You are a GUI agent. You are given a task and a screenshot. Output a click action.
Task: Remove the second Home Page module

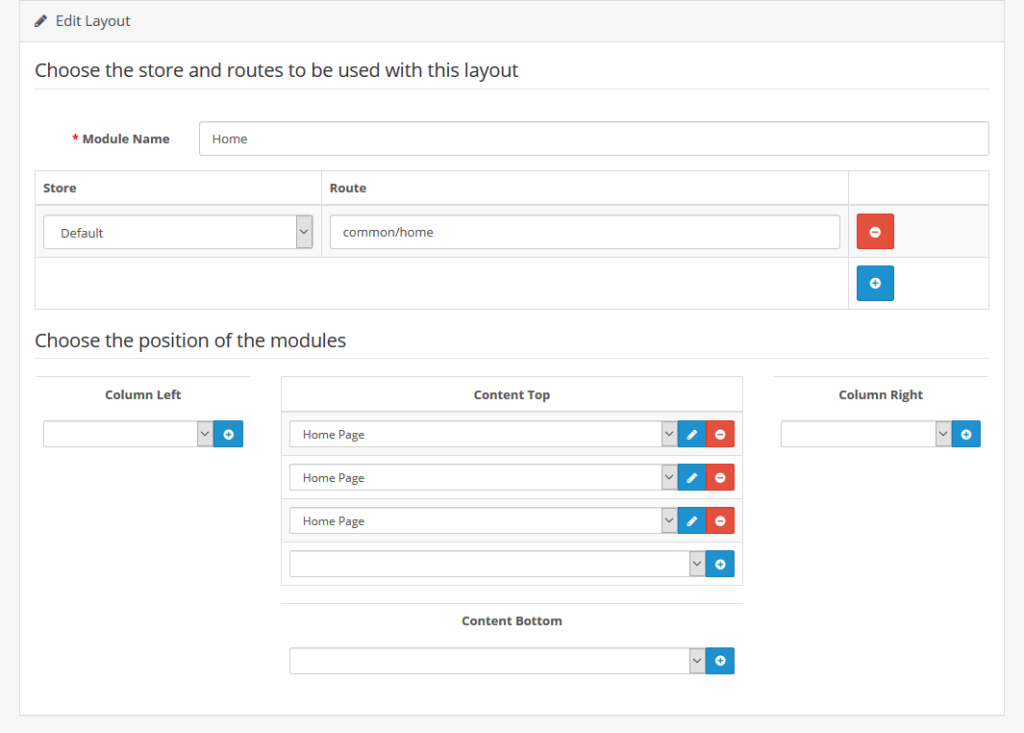point(720,478)
